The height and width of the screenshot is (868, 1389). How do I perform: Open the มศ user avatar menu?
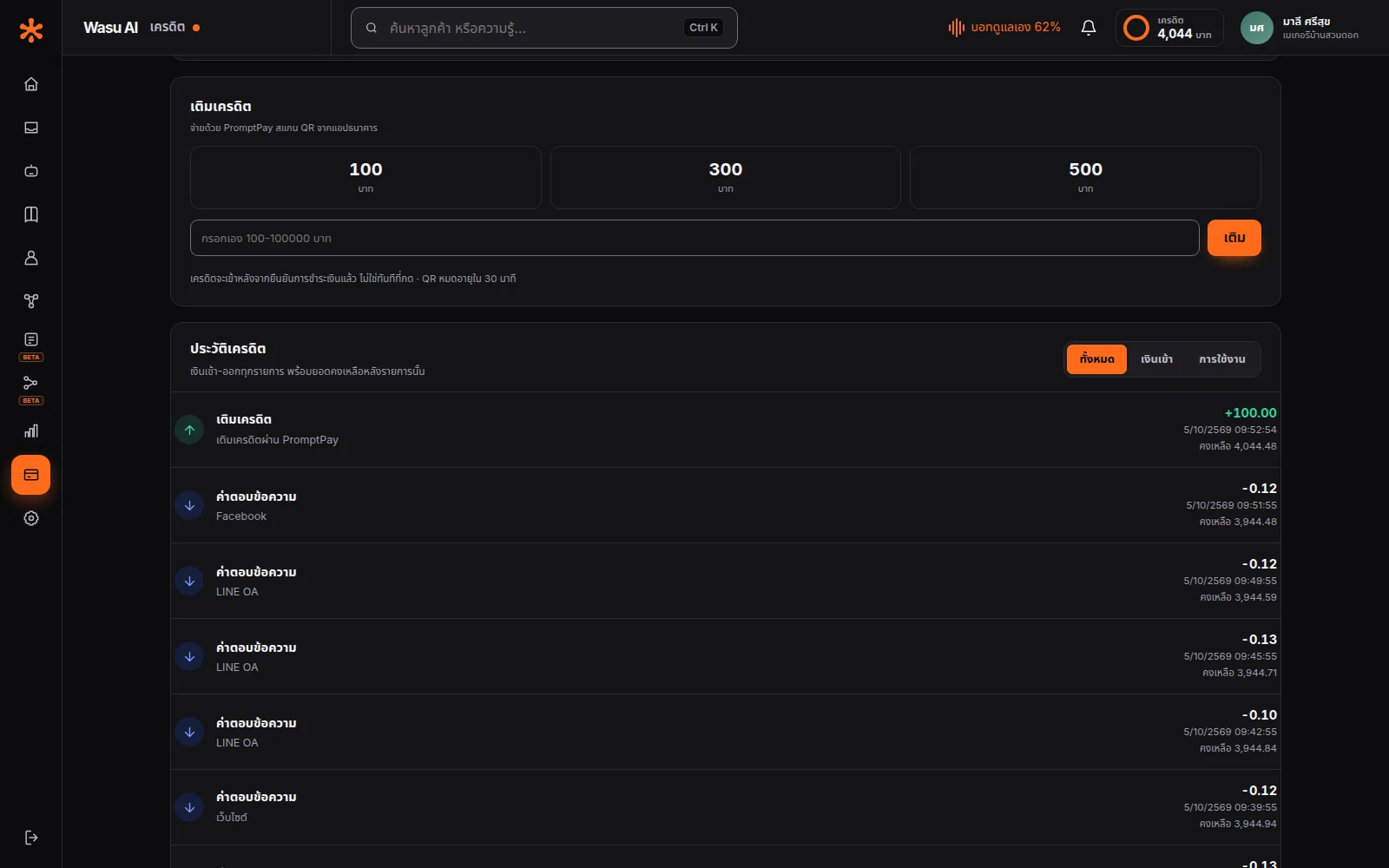point(1256,28)
